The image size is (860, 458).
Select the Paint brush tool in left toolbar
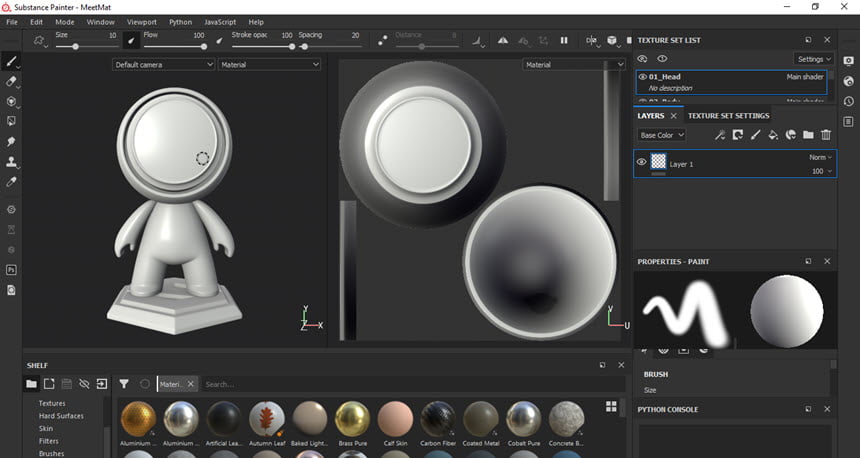(11, 61)
